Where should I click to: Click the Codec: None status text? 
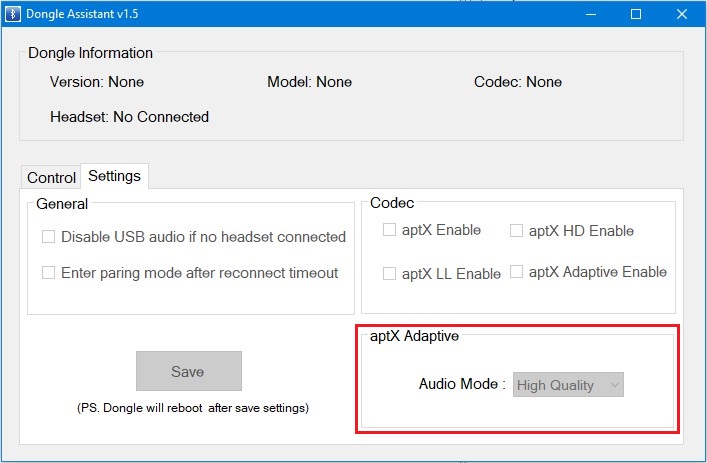coord(517,82)
